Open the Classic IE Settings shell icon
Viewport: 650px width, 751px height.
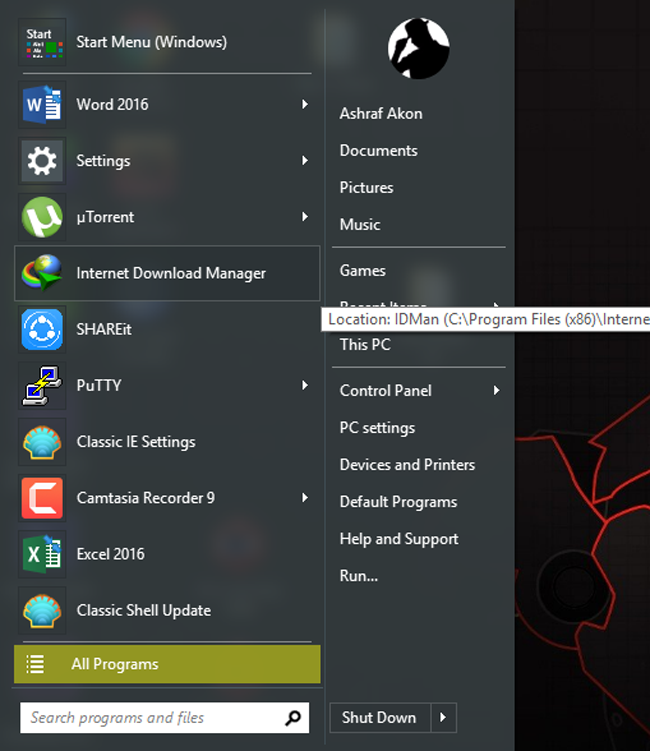tap(42, 442)
